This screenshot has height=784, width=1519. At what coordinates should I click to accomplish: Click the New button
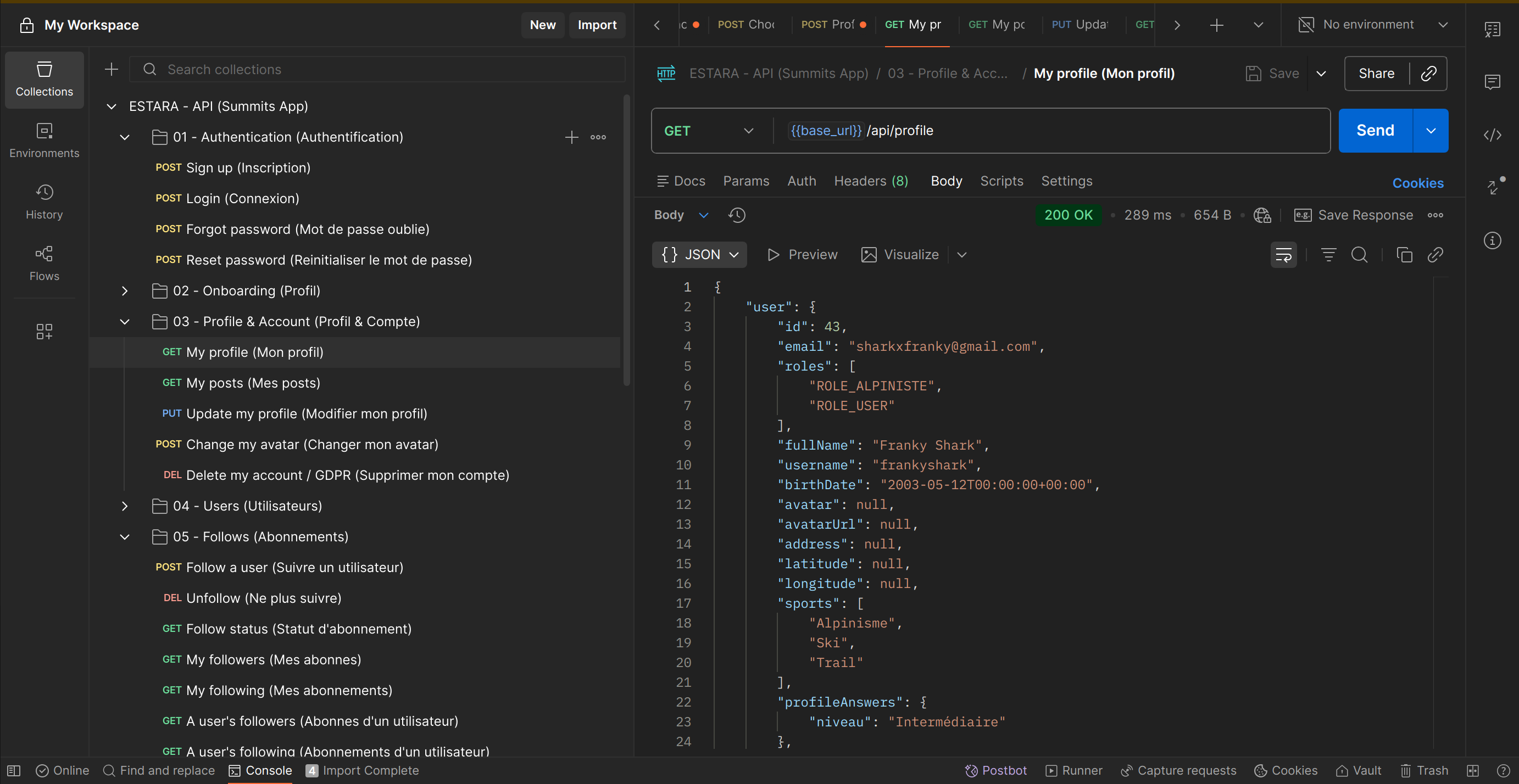543,25
